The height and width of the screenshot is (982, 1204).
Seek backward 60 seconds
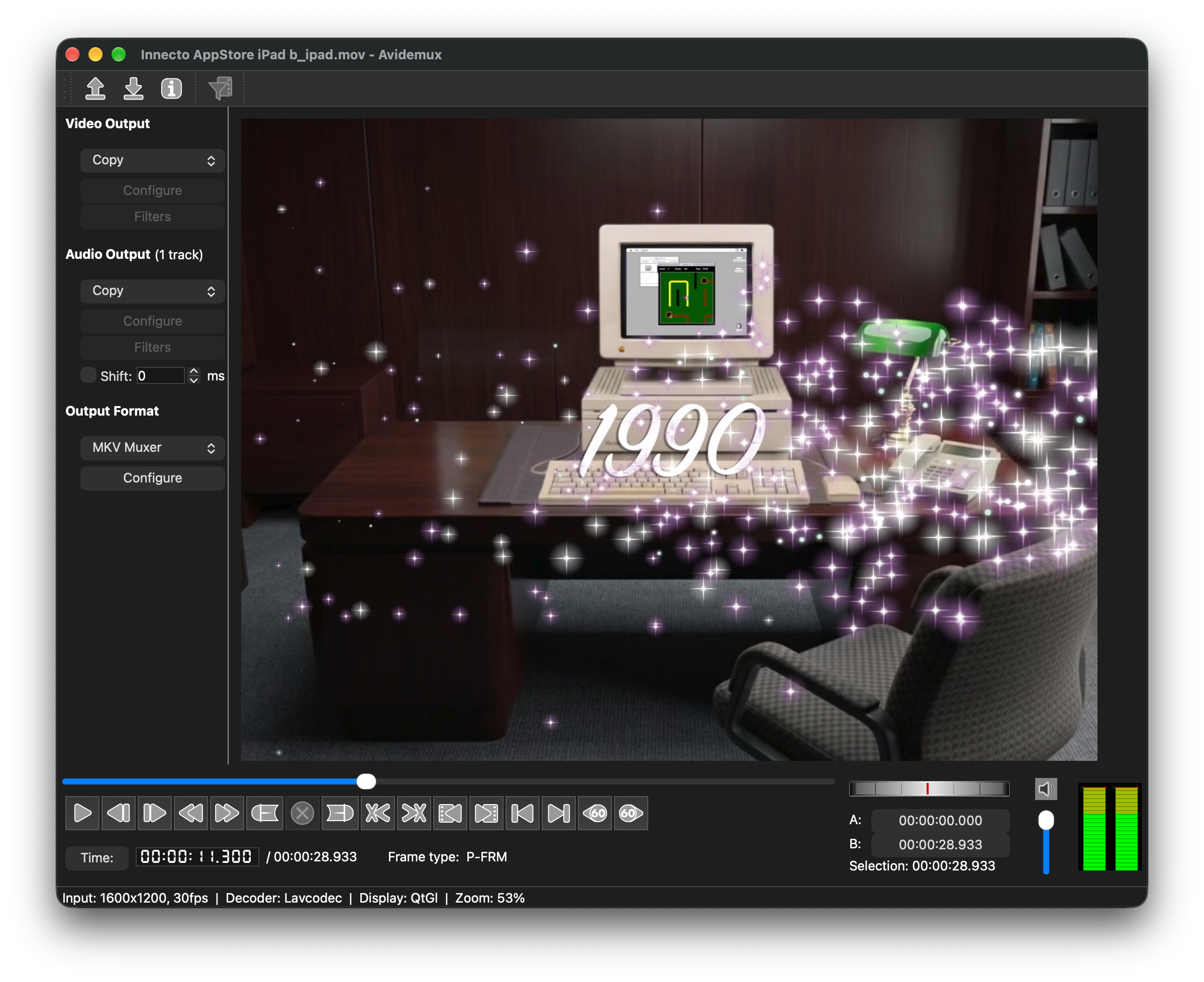595,814
